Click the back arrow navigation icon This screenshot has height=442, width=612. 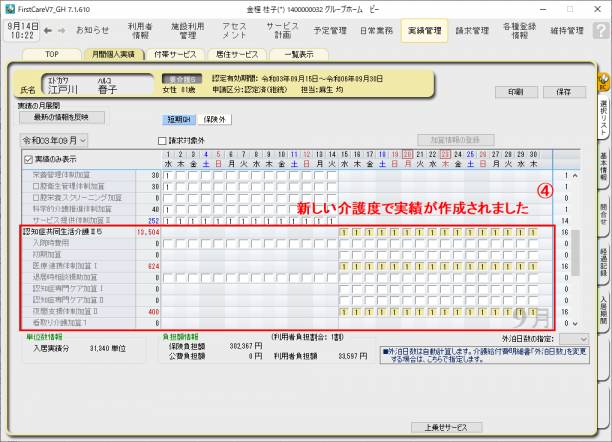pos(48,30)
